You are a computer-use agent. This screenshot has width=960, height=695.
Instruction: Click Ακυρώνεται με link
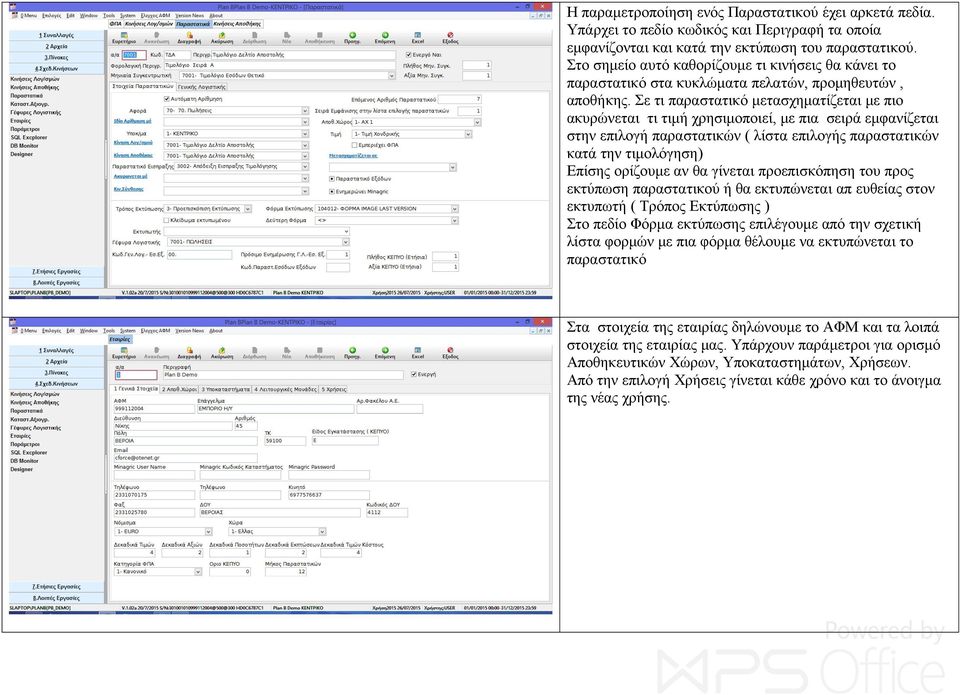130,176
